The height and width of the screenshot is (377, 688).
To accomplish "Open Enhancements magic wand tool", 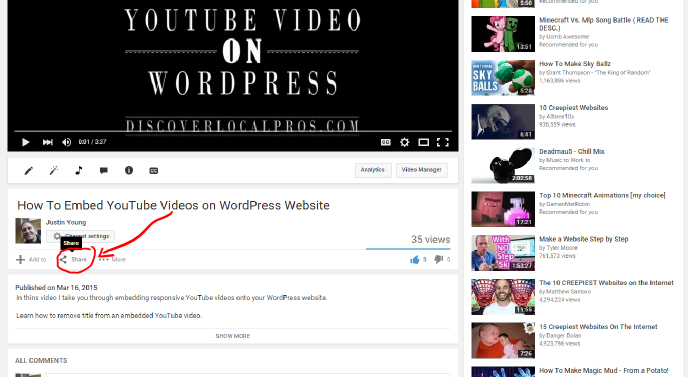I will (54, 171).
